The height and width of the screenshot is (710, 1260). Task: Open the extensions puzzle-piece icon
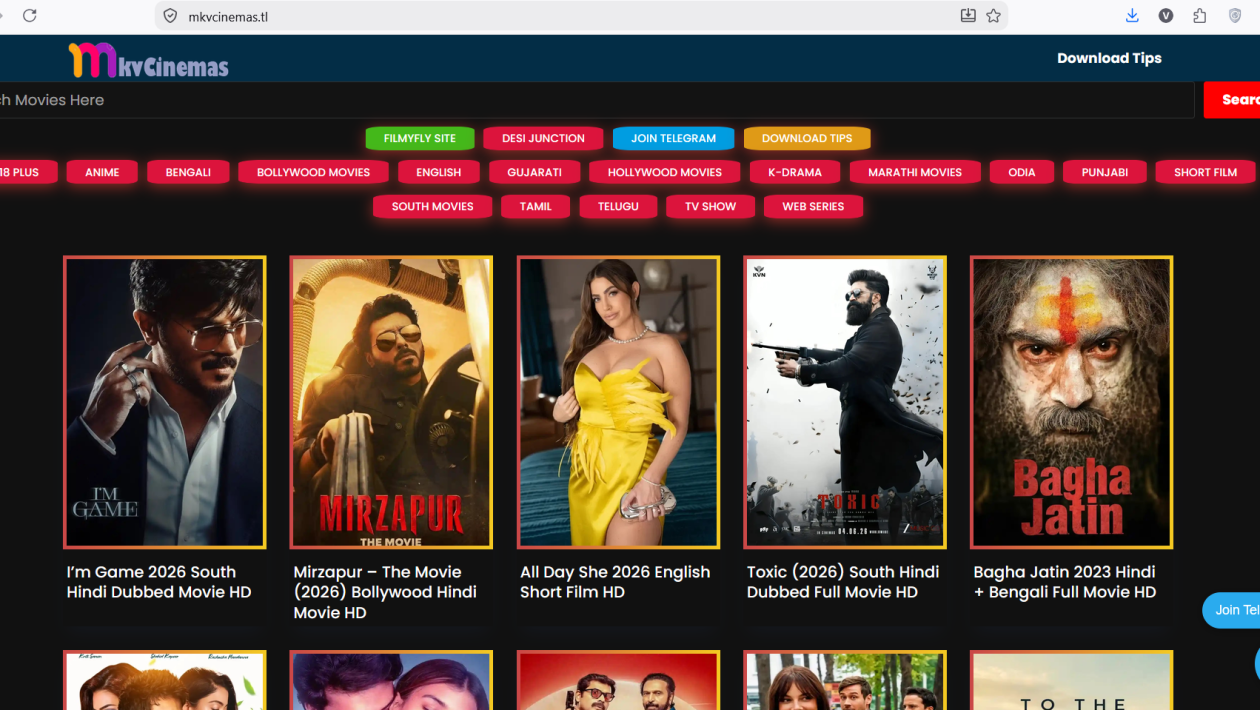tap(1200, 15)
